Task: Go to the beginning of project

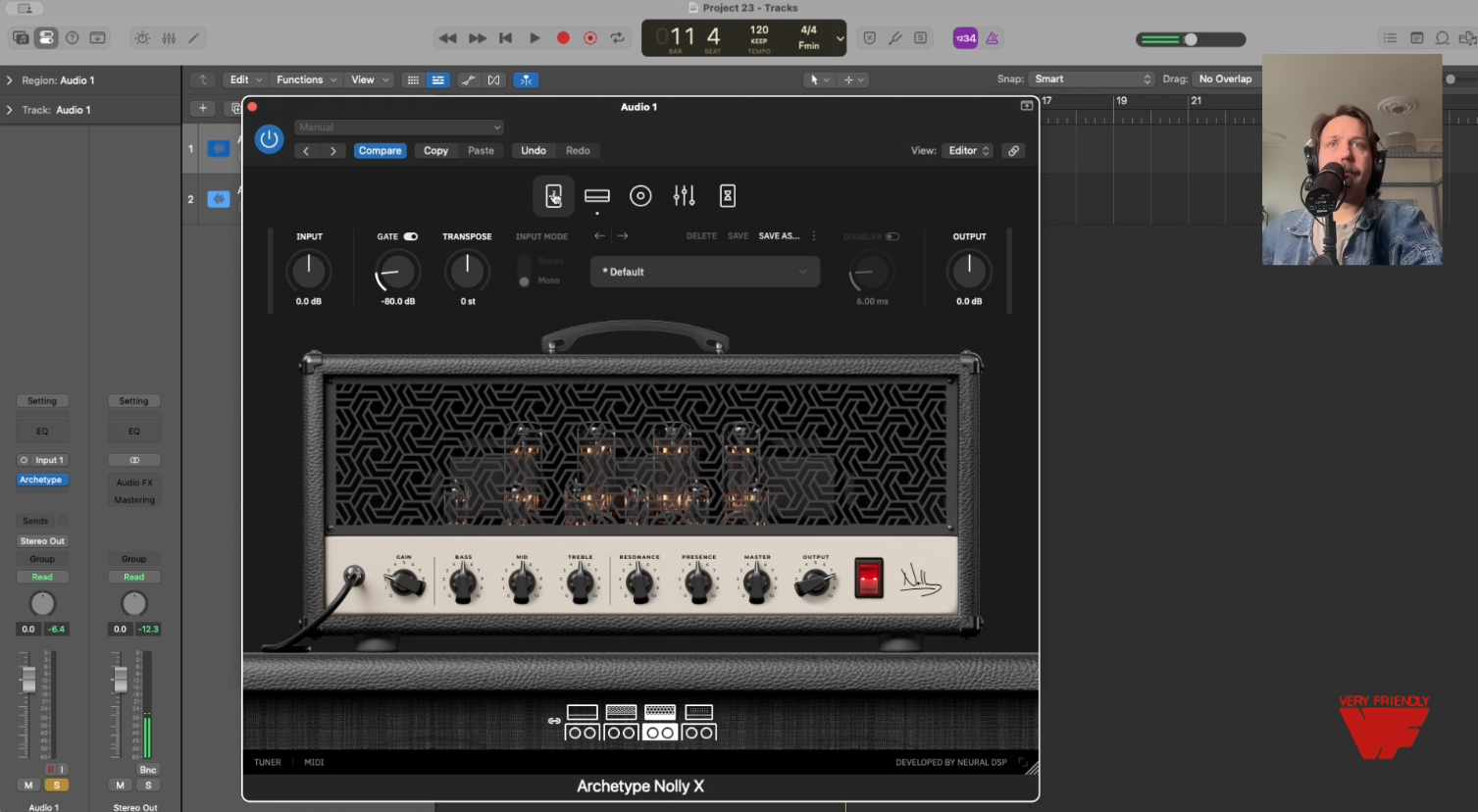Action: [506, 38]
